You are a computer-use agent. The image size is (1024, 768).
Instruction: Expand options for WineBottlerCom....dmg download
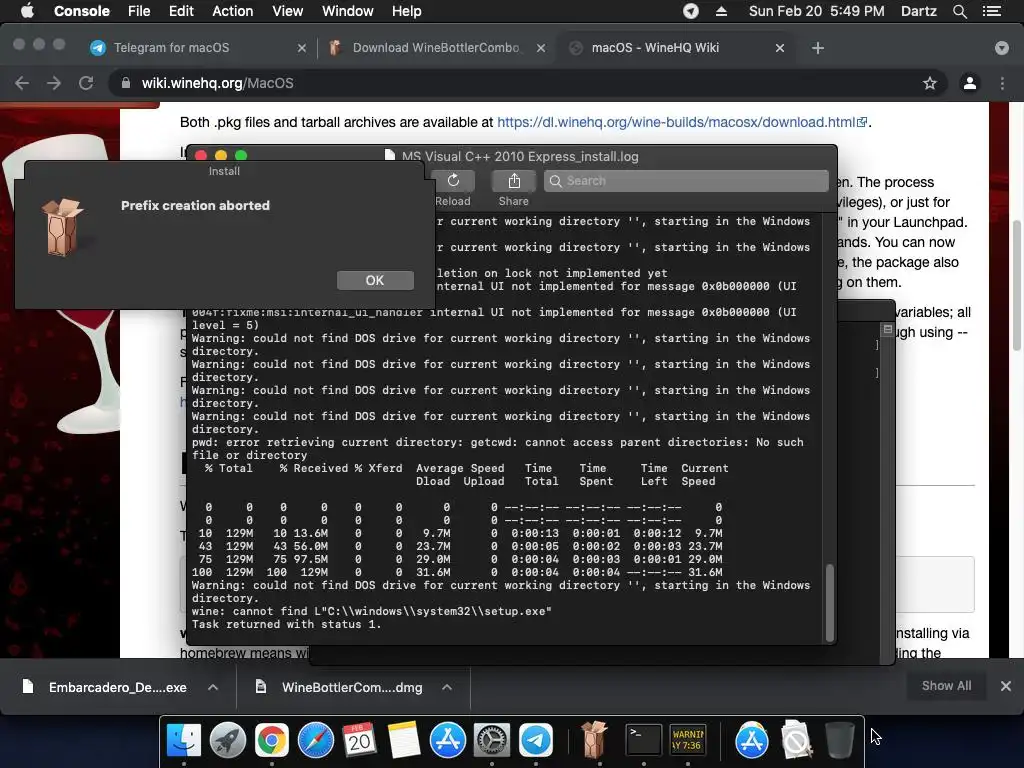[x=447, y=687]
